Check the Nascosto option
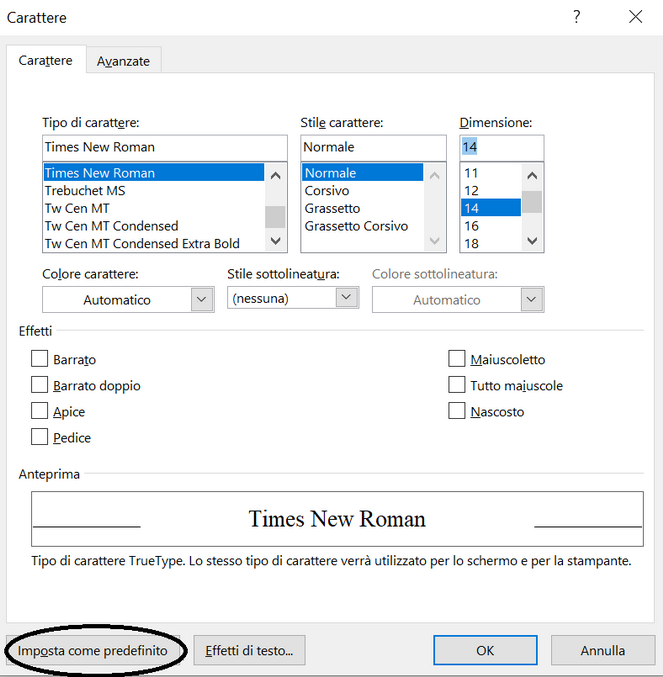 point(457,411)
